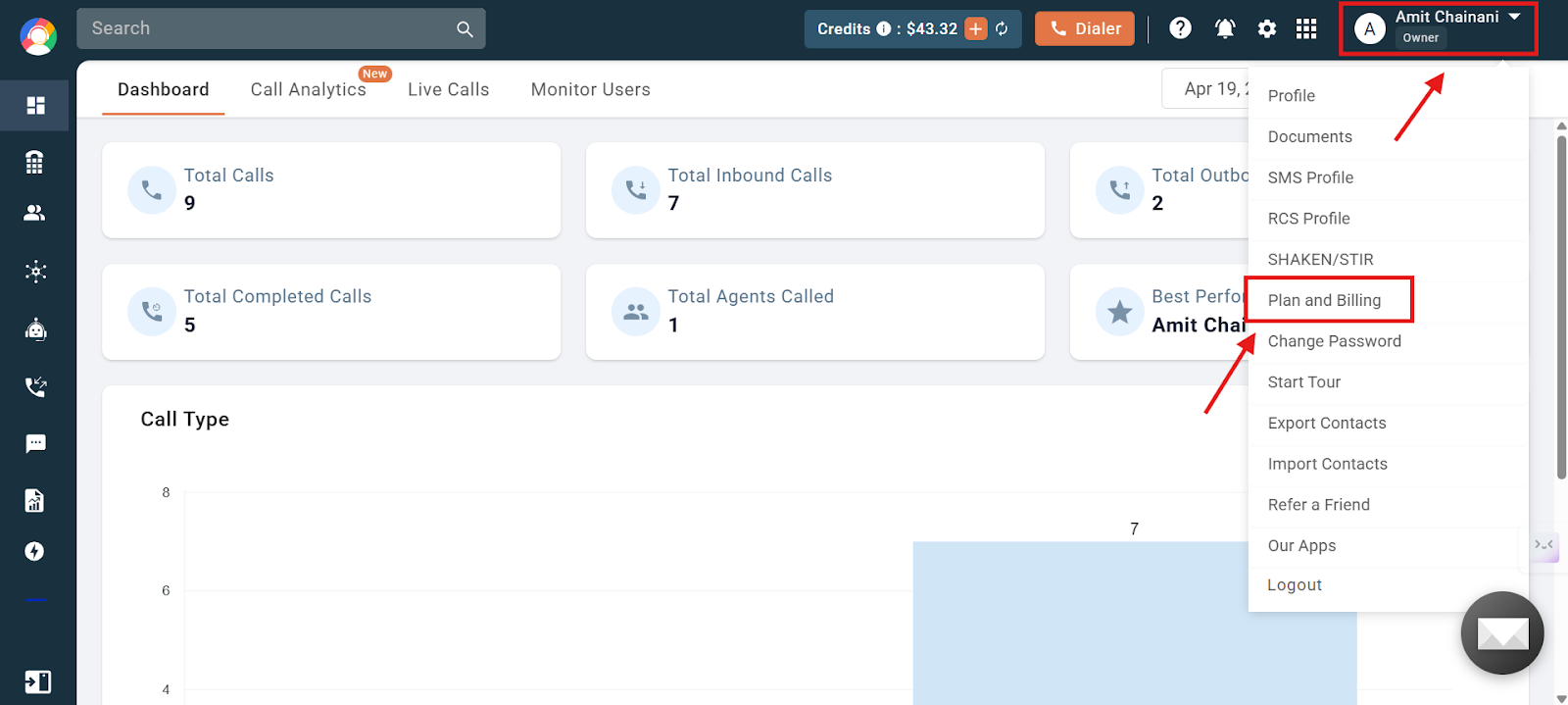Click the search magnifier icon

pos(465,29)
